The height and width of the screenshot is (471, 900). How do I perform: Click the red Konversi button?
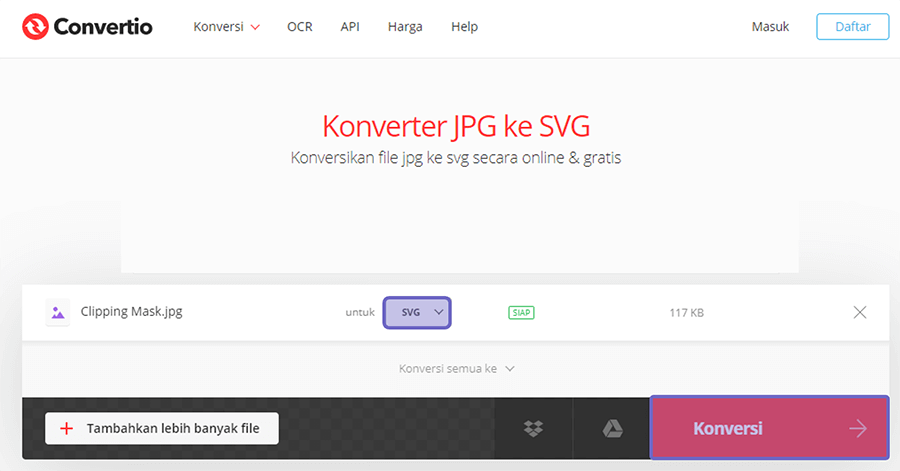(x=770, y=428)
